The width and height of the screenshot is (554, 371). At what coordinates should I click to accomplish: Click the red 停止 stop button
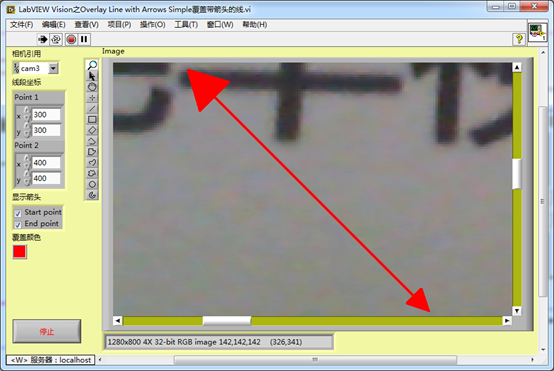pos(47,331)
